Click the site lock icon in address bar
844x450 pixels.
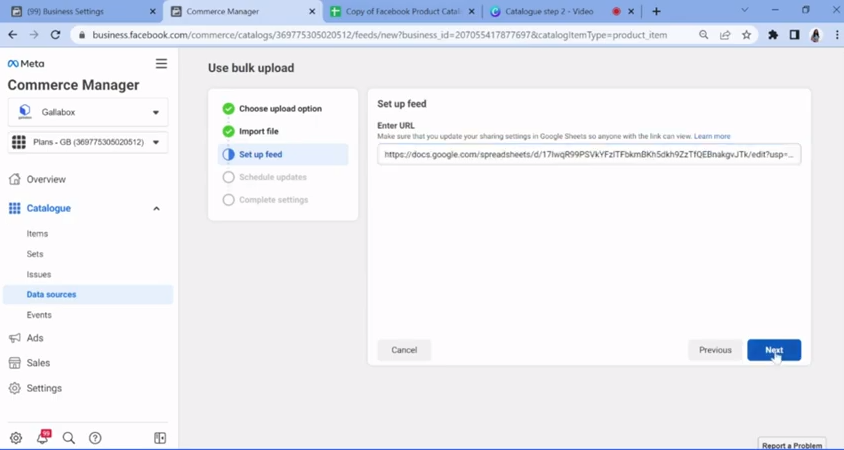click(x=82, y=35)
